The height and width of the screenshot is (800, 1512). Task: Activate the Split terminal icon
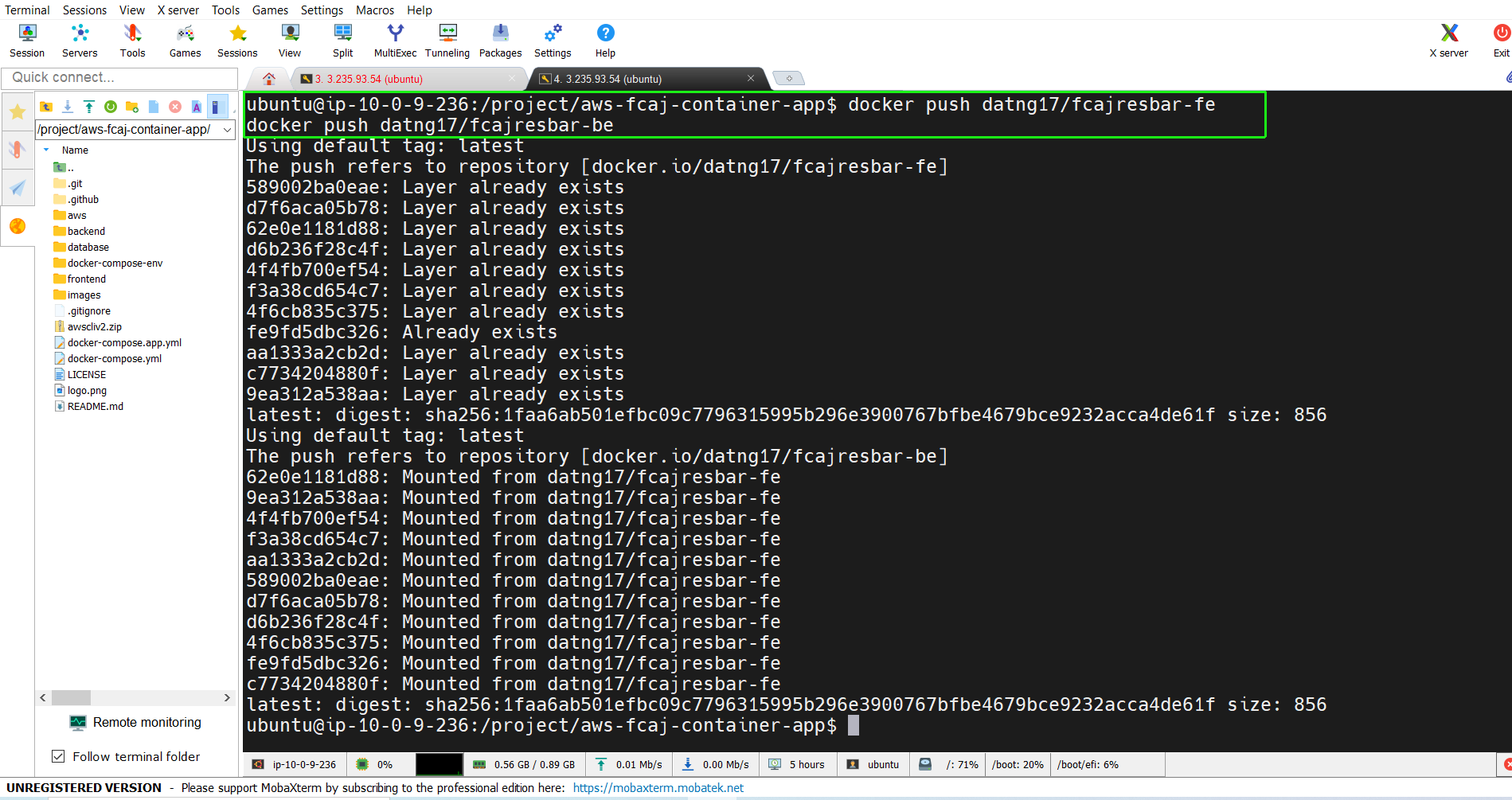tap(342, 41)
